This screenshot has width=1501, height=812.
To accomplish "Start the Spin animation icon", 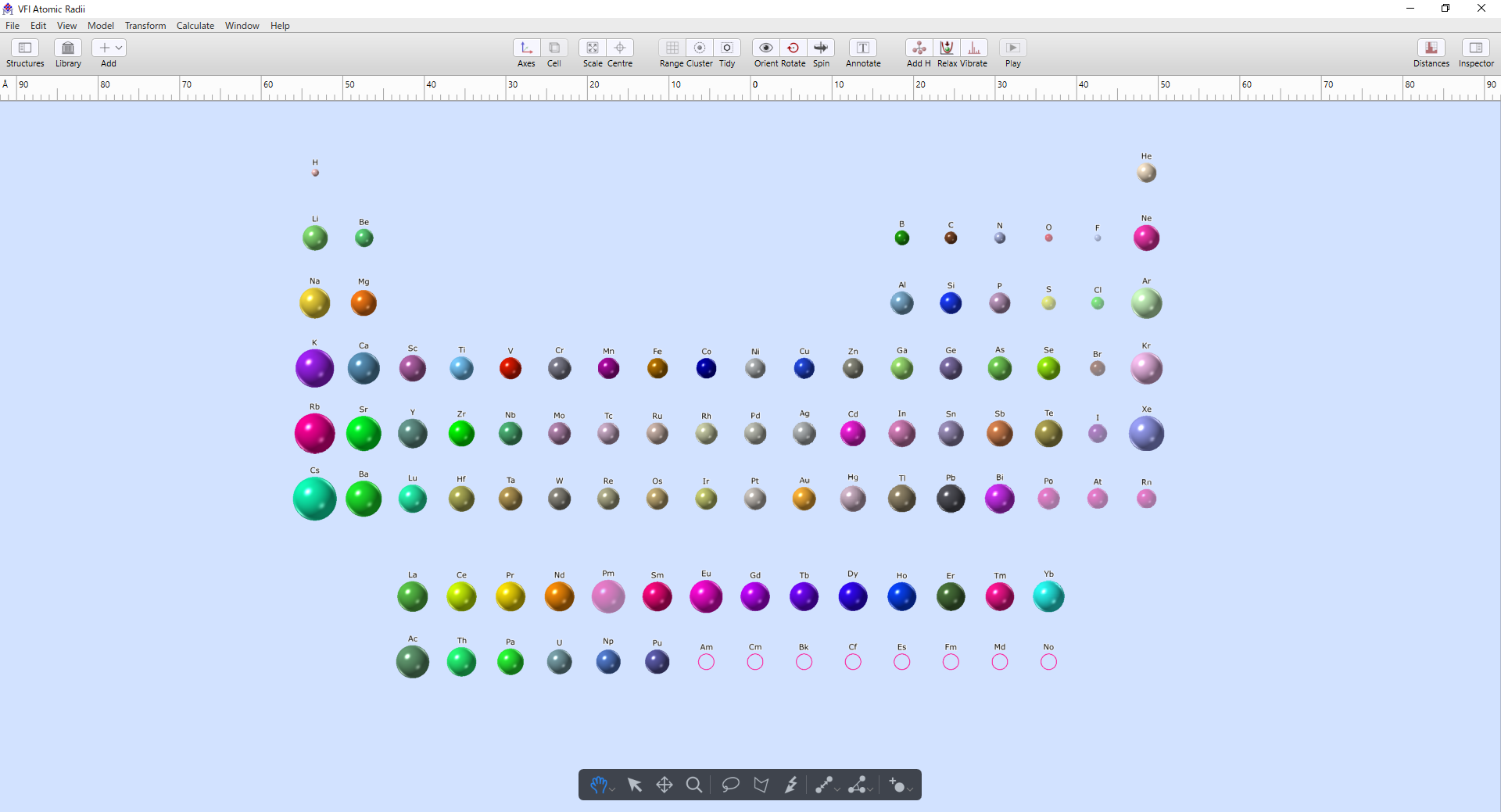I will pyautogui.click(x=821, y=48).
